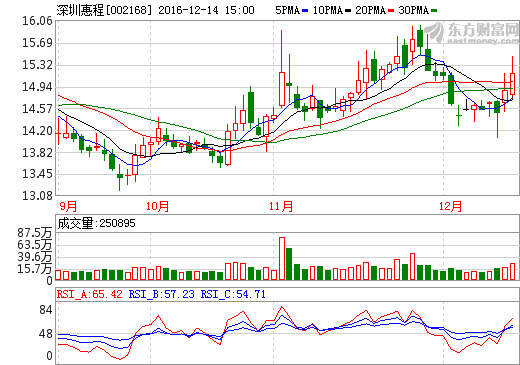Click the black swatch beside 10PMA

(x=348, y=11)
